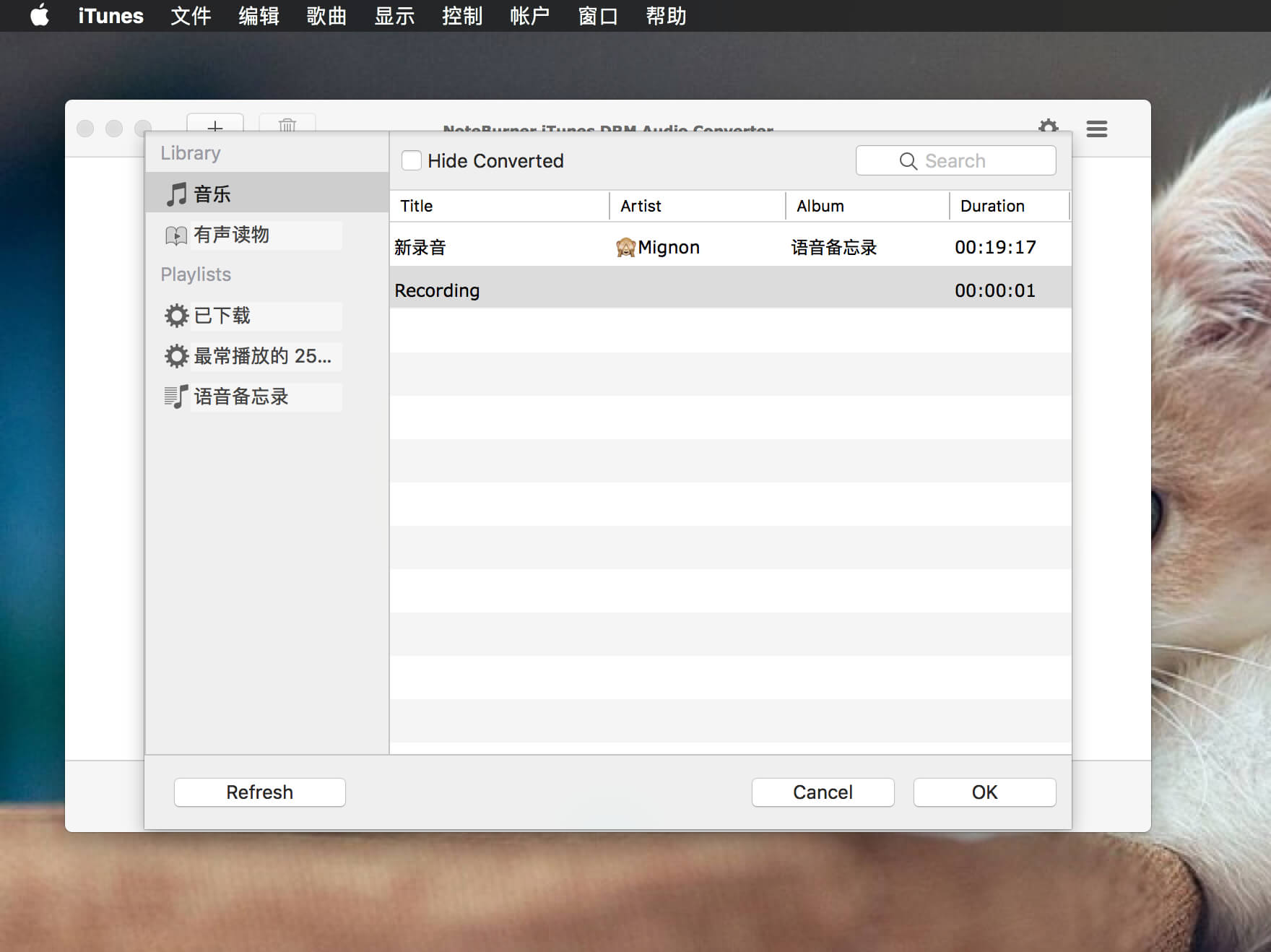Open the 音乐 library item
This screenshot has height=952, width=1271.
tap(266, 192)
